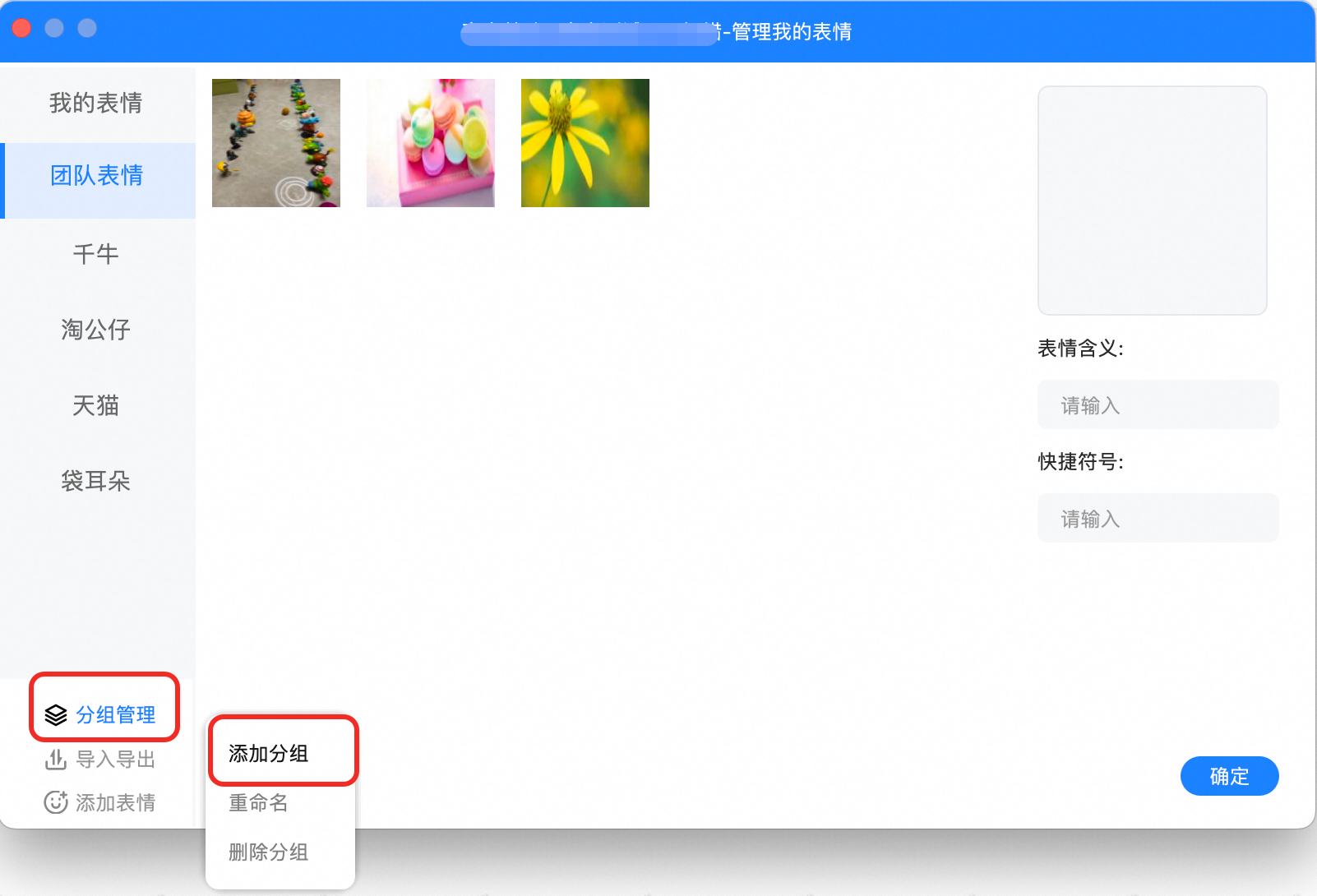Select the toy figures emoji thumbnail
This screenshot has width=1317, height=896.
coord(276,143)
